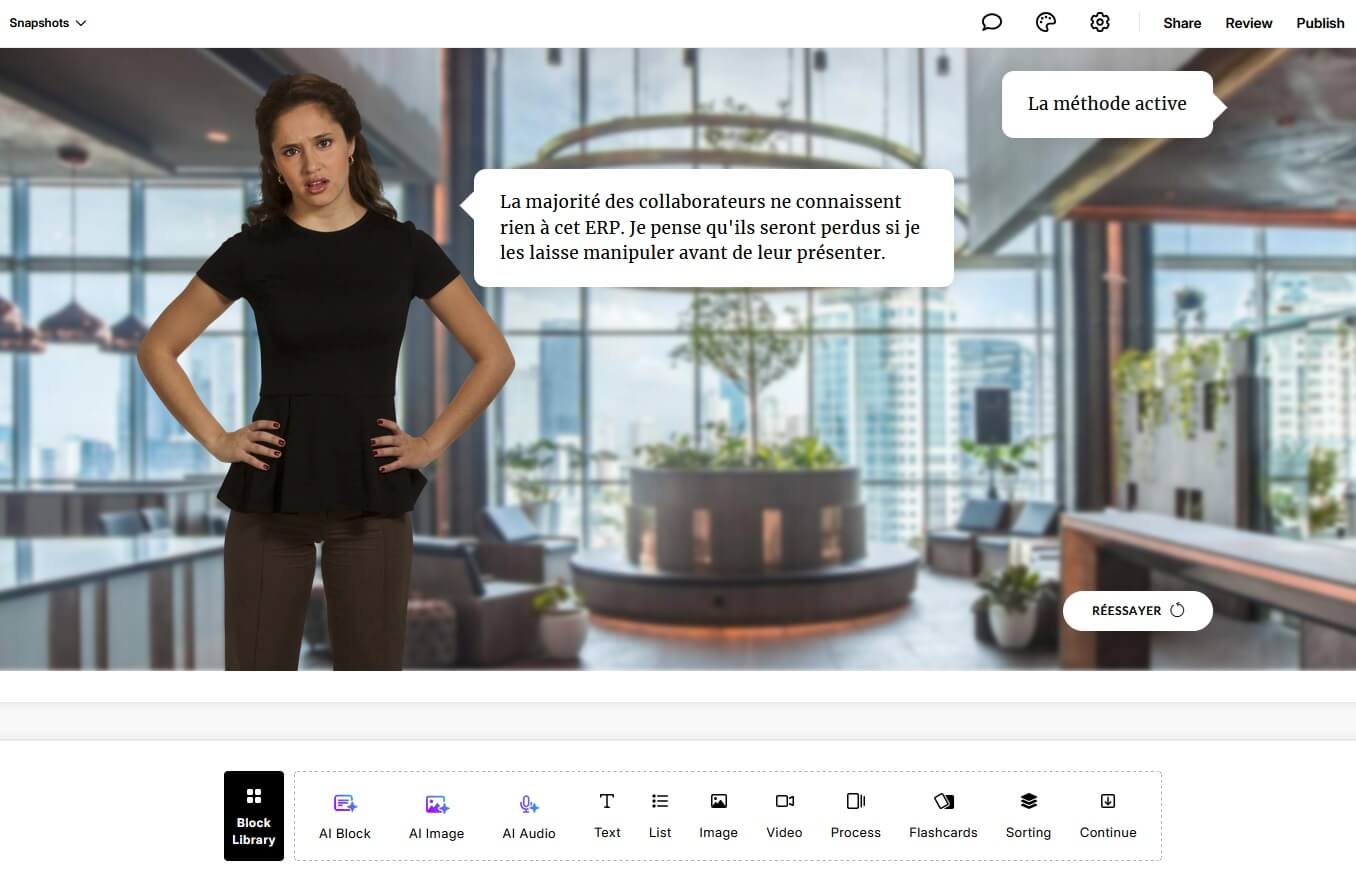Insert an AI Image block

436,816
